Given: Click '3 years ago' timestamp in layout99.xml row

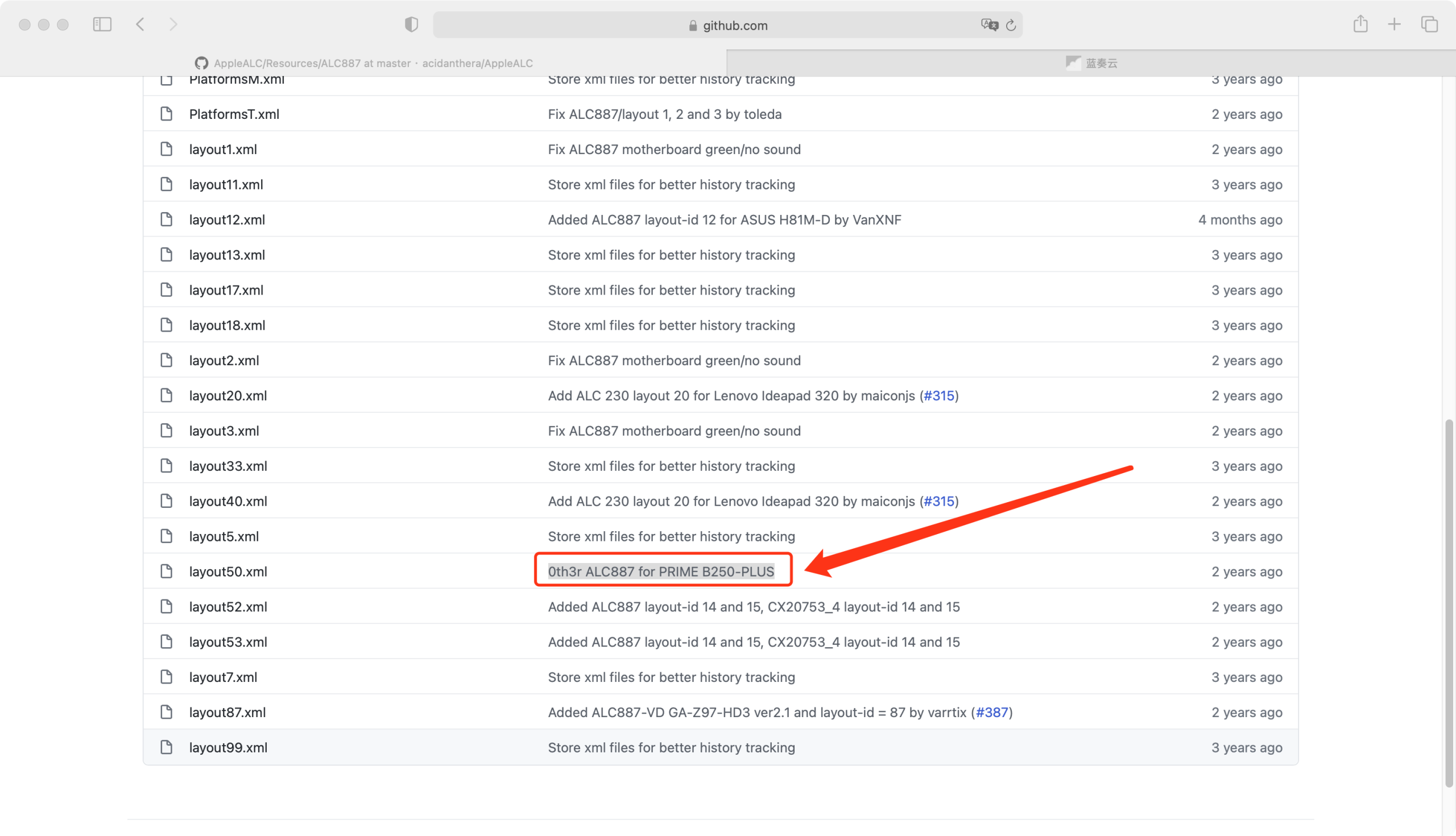Looking at the screenshot, I should pyautogui.click(x=1247, y=748).
